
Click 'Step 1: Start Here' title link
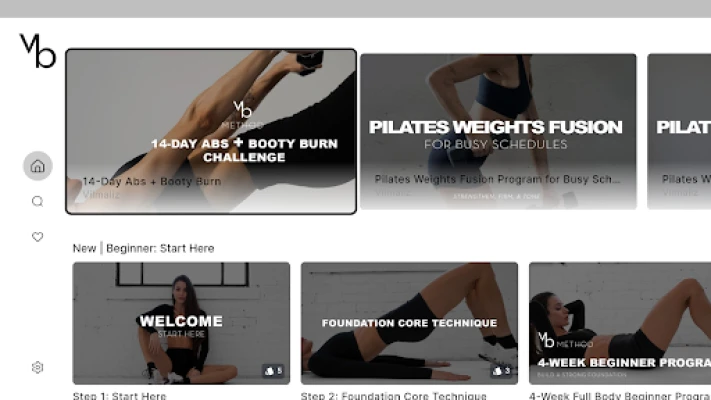(x=119, y=395)
